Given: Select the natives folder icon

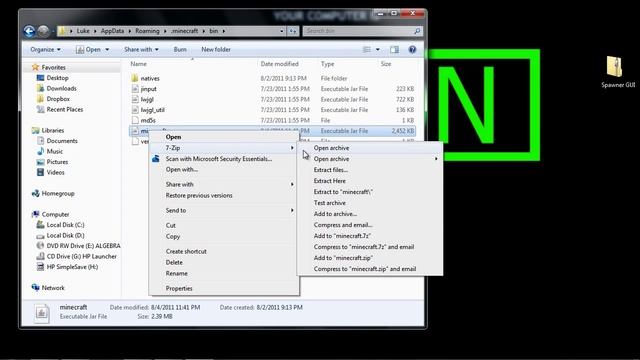Looking at the screenshot, I should tap(135, 78).
